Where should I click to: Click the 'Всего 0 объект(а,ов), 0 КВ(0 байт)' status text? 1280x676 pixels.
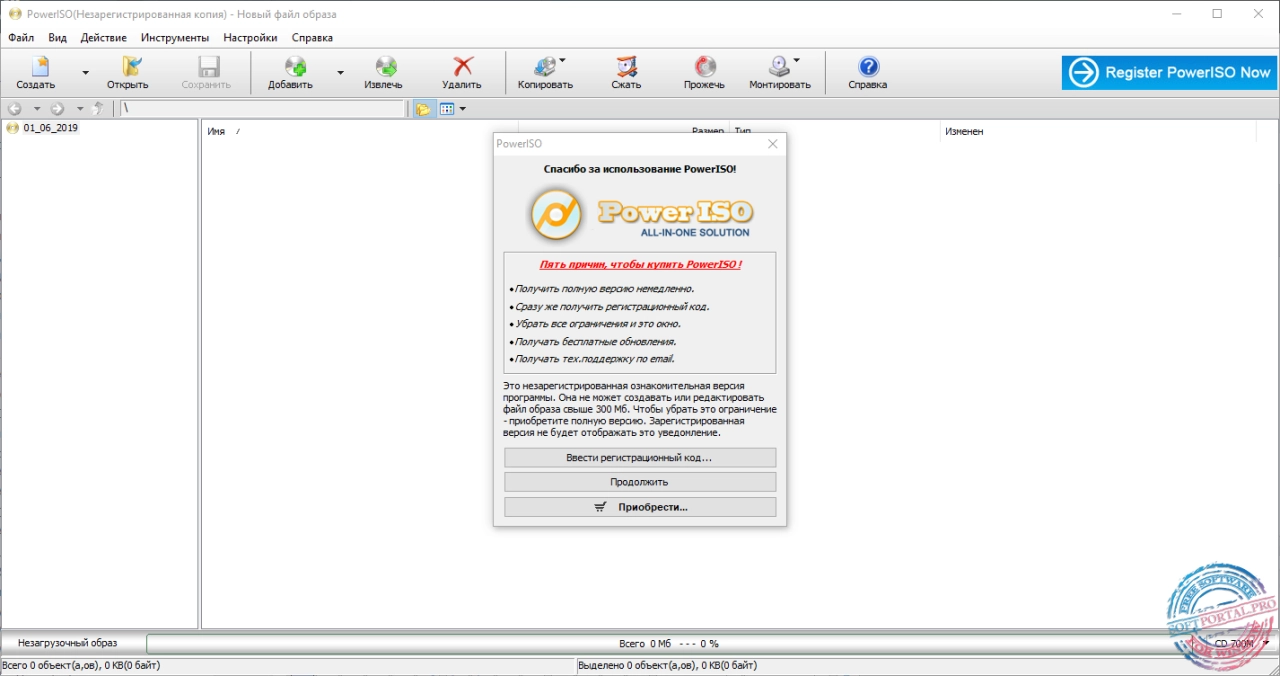click(81, 665)
